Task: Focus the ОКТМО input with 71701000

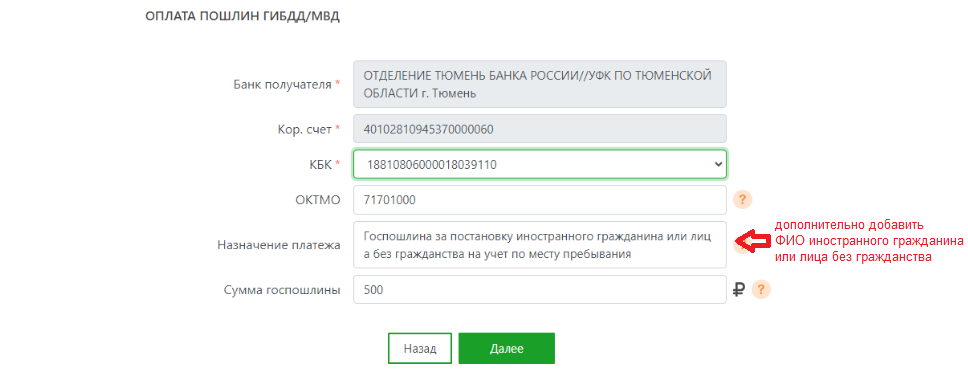Action: click(540, 200)
